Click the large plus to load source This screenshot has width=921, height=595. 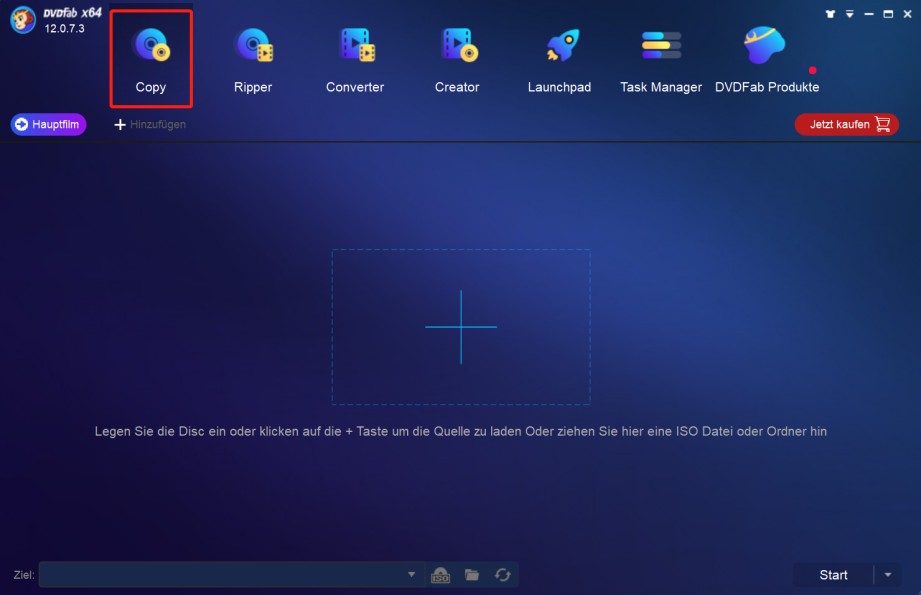(x=461, y=327)
